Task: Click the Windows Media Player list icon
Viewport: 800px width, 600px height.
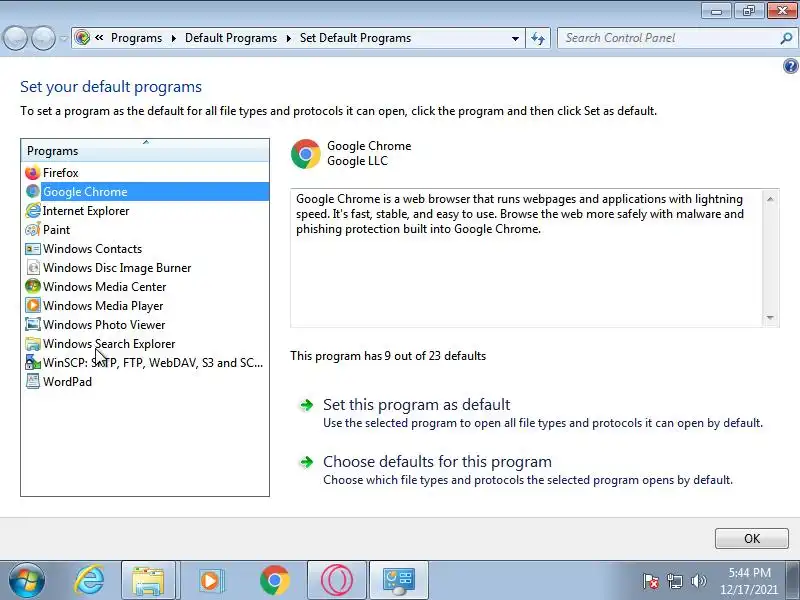Action: (x=33, y=306)
